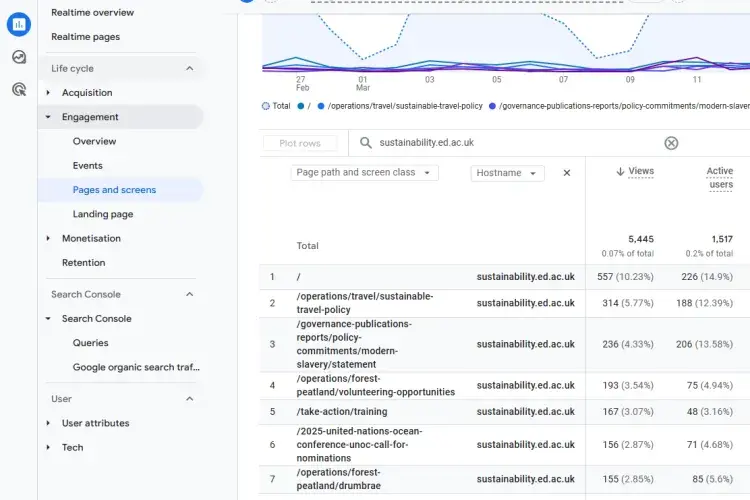Open the Advertising icon in left rail
This screenshot has width=750, height=500.
coord(18,90)
